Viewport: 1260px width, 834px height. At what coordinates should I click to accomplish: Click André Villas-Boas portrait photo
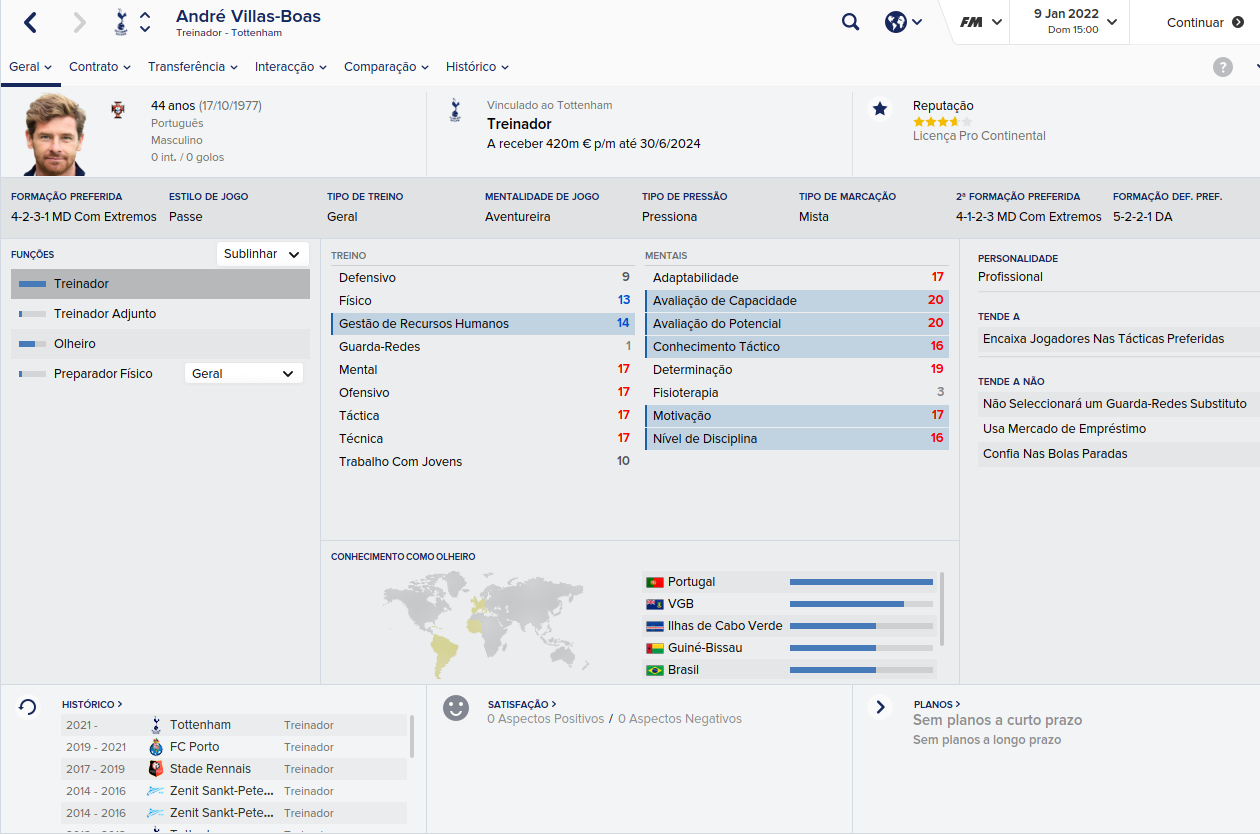tap(57, 135)
